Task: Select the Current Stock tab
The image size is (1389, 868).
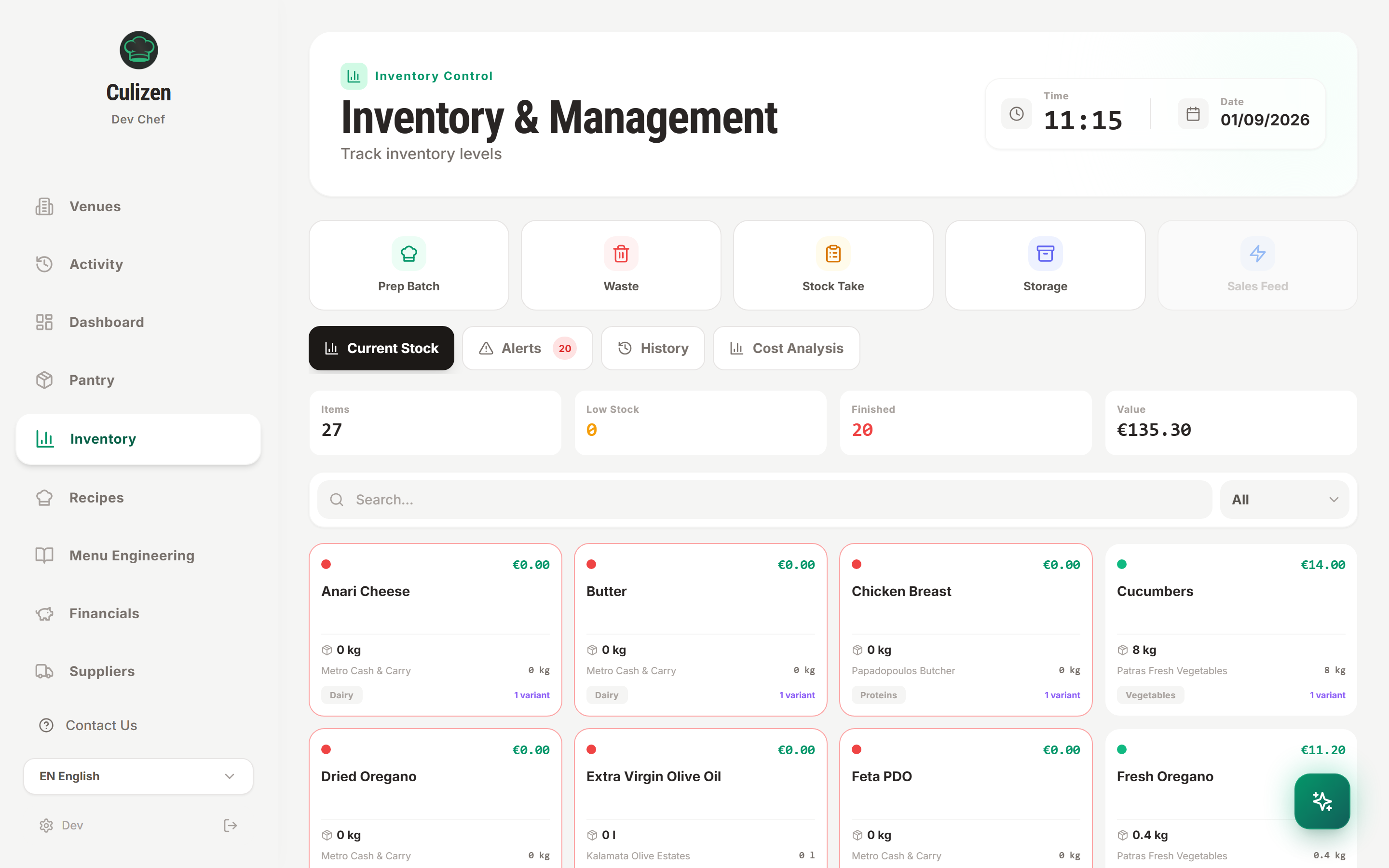Action: click(381, 349)
